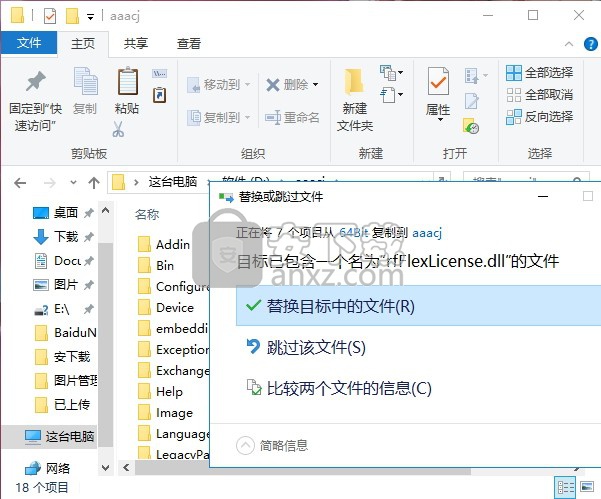Click the Up one level arrow
Image resolution: width=601 pixels, height=499 pixels.
point(94,183)
